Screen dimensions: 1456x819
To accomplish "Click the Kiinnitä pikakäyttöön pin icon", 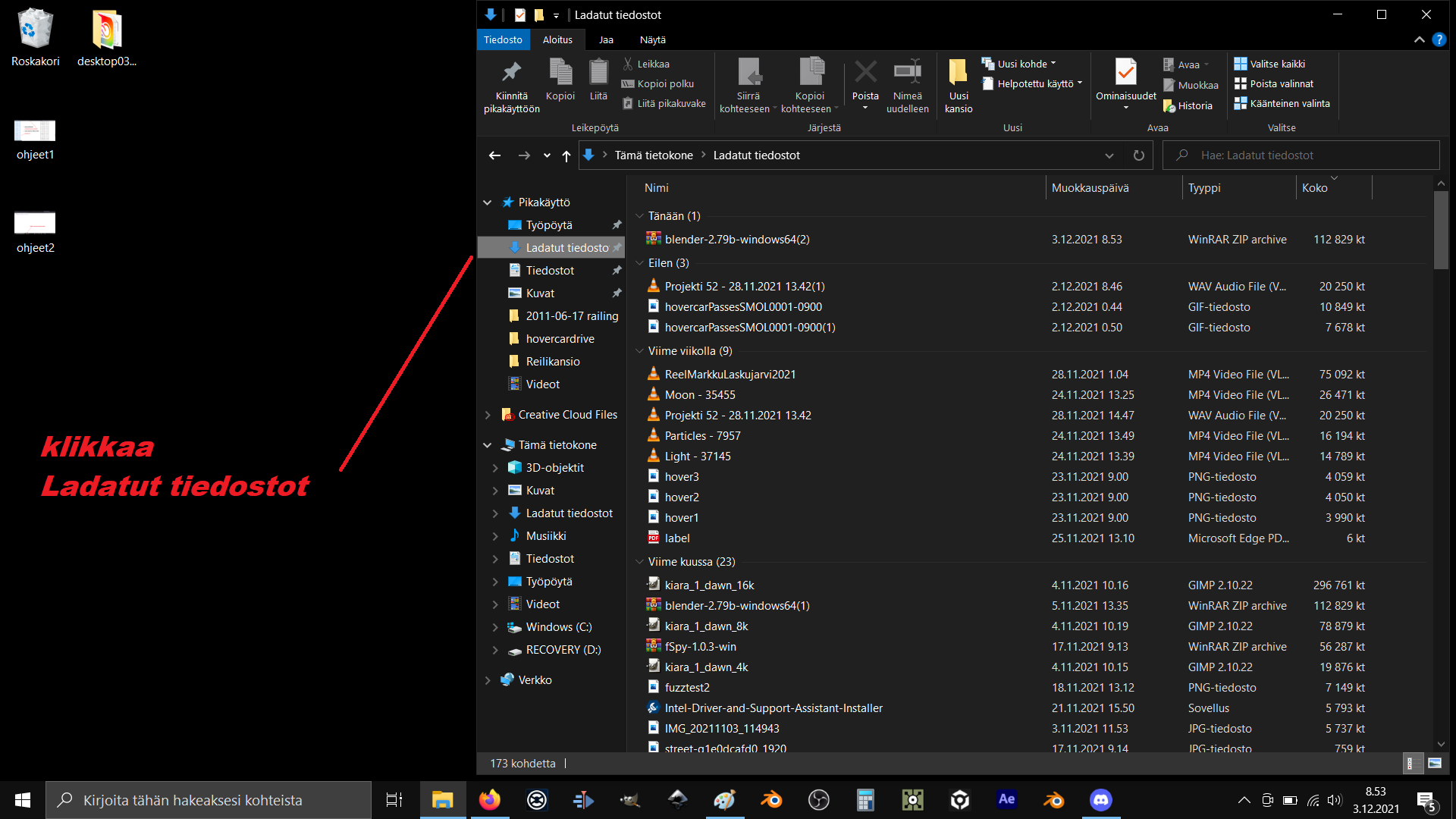I will (x=511, y=73).
